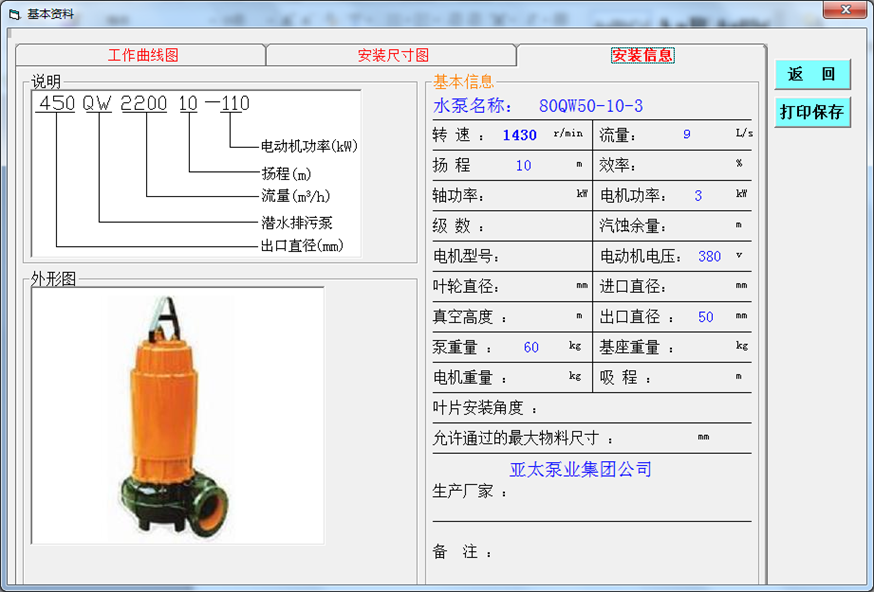The image size is (874, 592).
Task: Click the 吸程 label
Action: coord(625,378)
